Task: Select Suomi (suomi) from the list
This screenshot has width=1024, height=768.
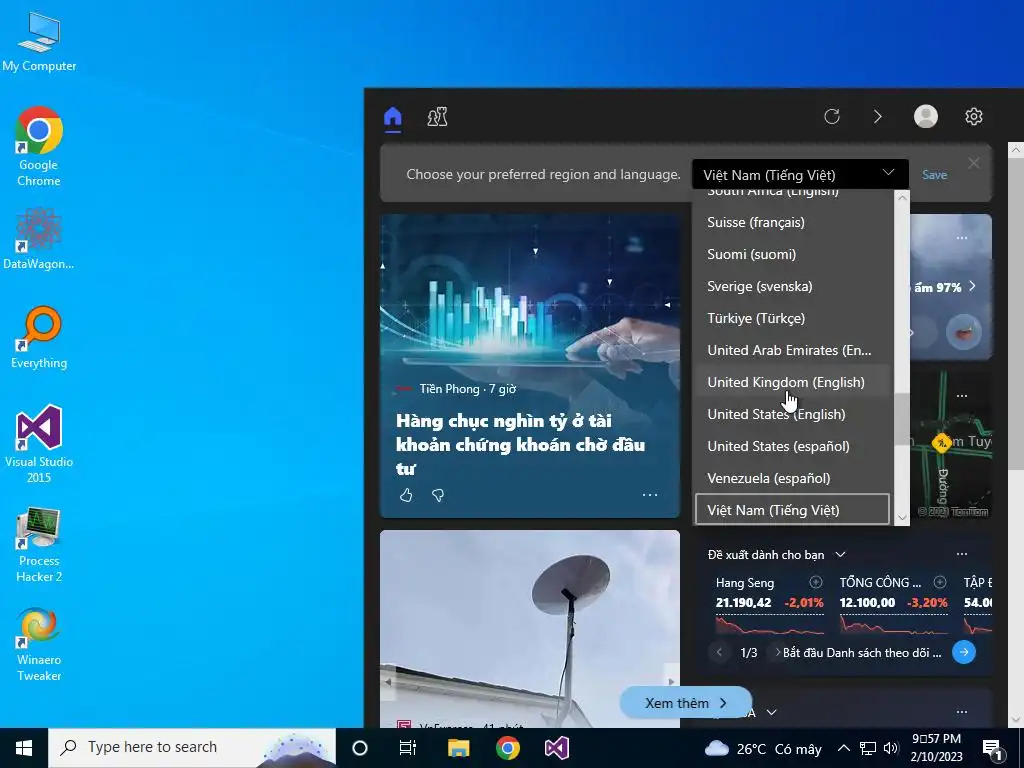Action: (x=792, y=254)
